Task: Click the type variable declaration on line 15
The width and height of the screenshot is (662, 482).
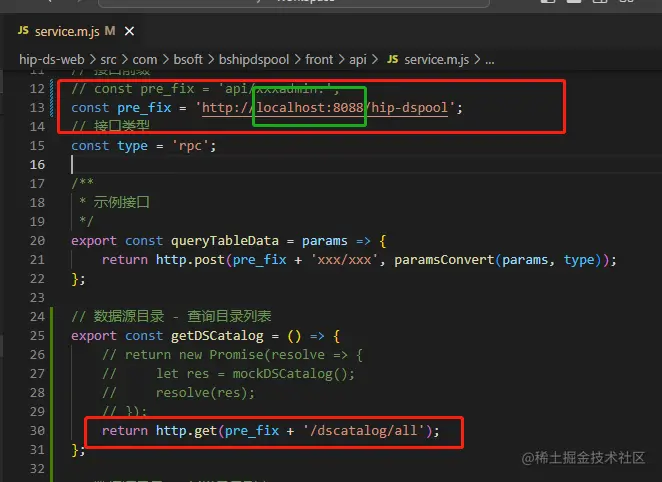Action: coord(132,146)
